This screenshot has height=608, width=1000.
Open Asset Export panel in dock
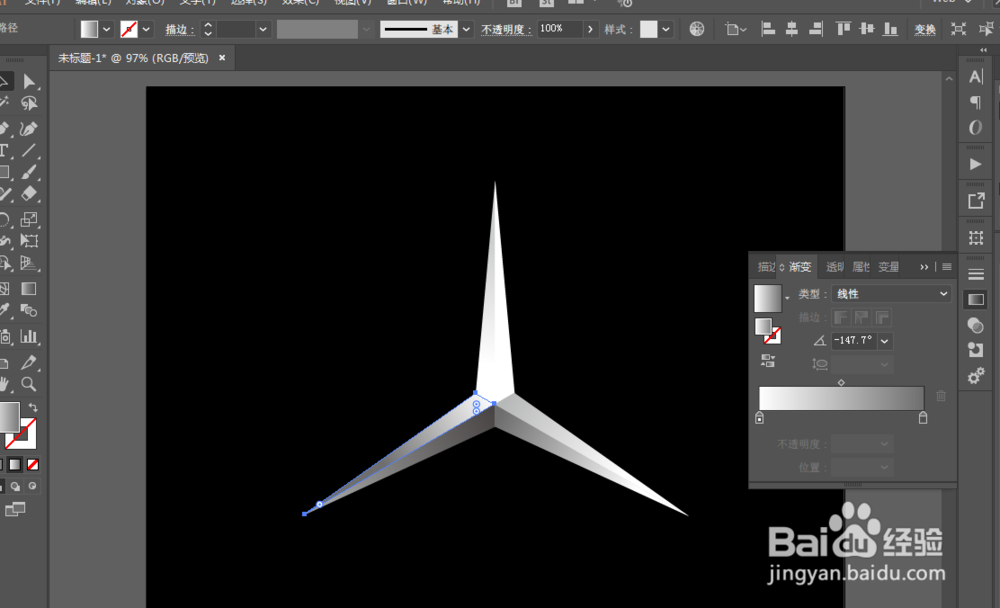976,201
